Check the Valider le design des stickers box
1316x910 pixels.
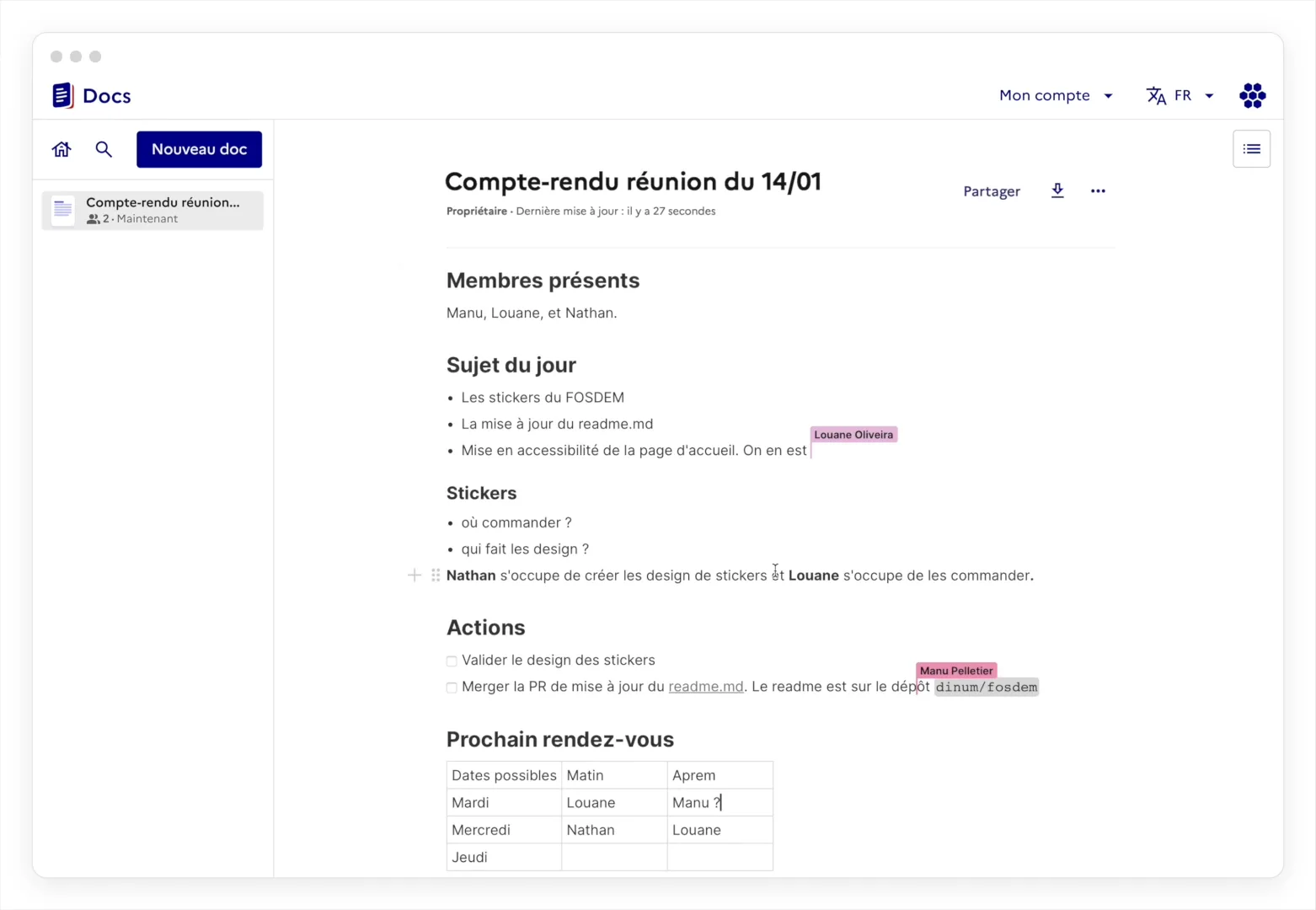(x=452, y=661)
